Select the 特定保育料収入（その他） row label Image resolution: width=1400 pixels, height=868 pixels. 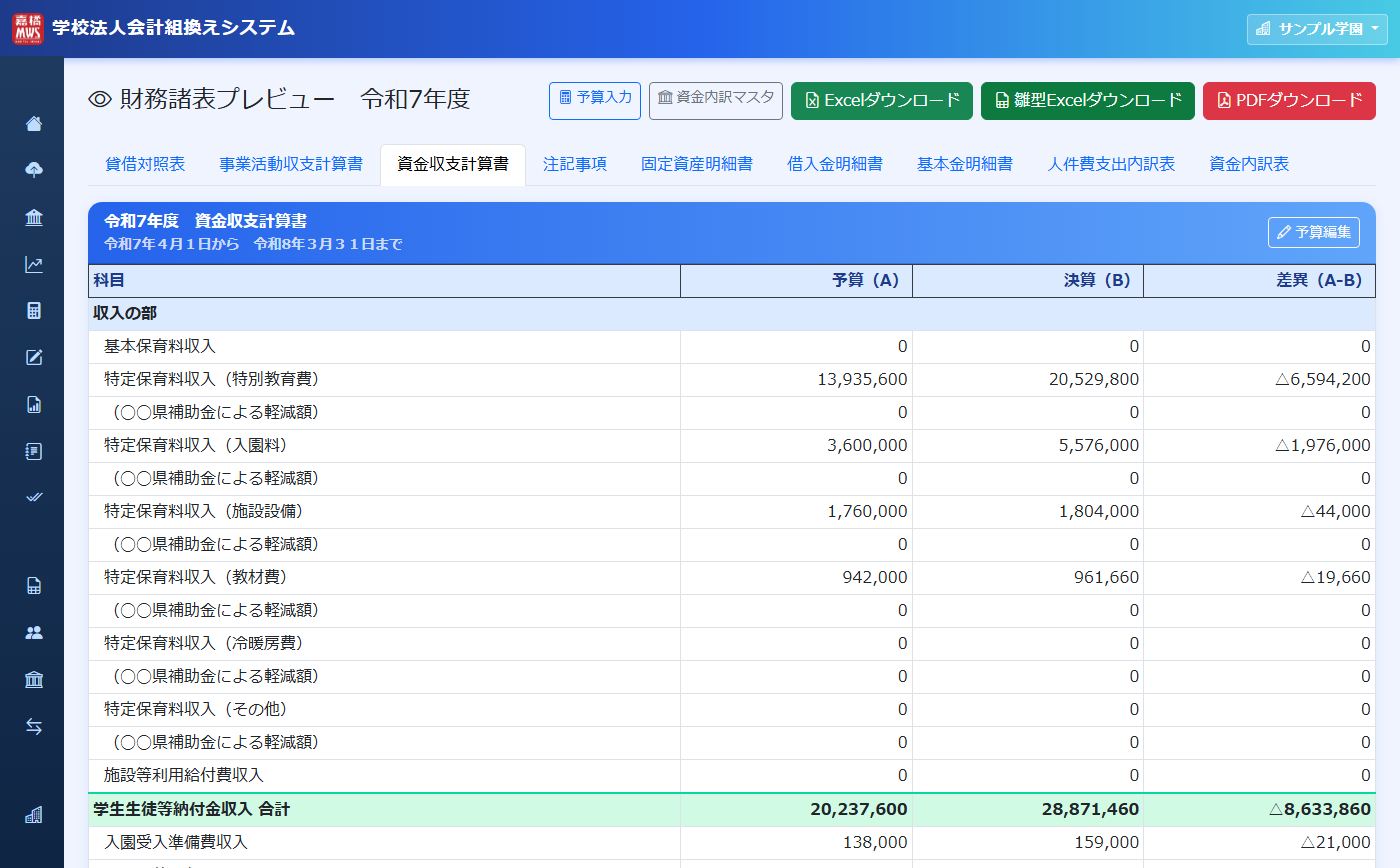click(x=196, y=710)
